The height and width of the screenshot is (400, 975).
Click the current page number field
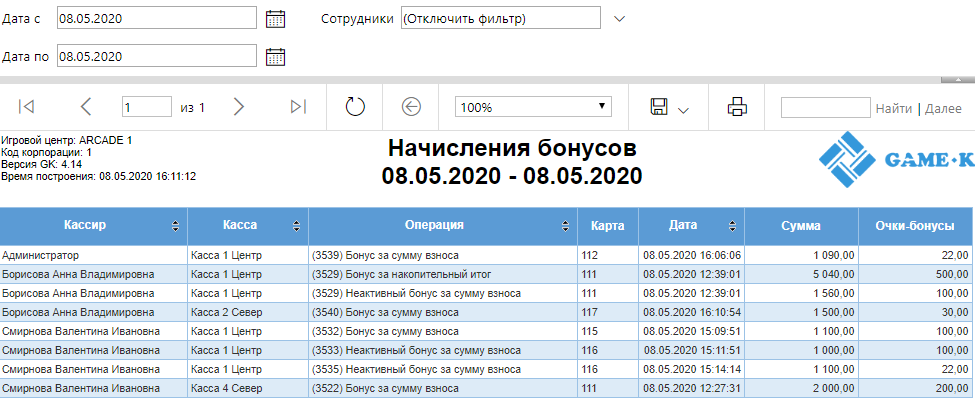(x=147, y=107)
